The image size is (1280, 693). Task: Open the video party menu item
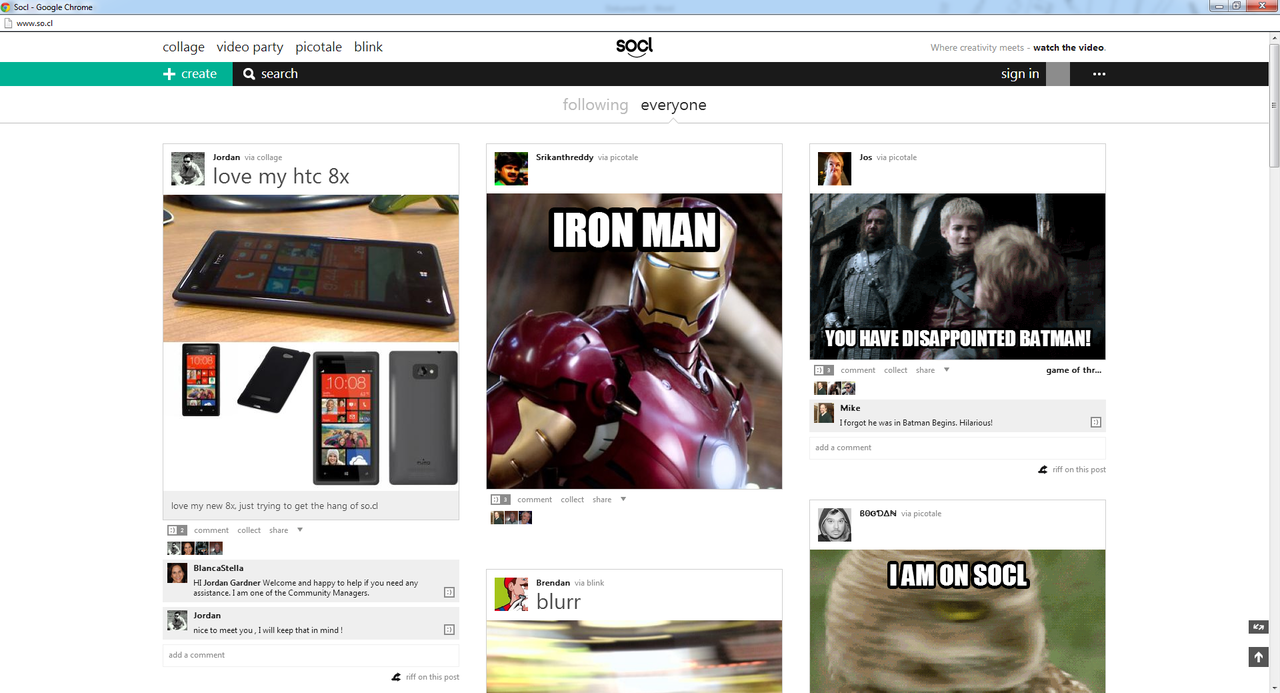coord(250,47)
